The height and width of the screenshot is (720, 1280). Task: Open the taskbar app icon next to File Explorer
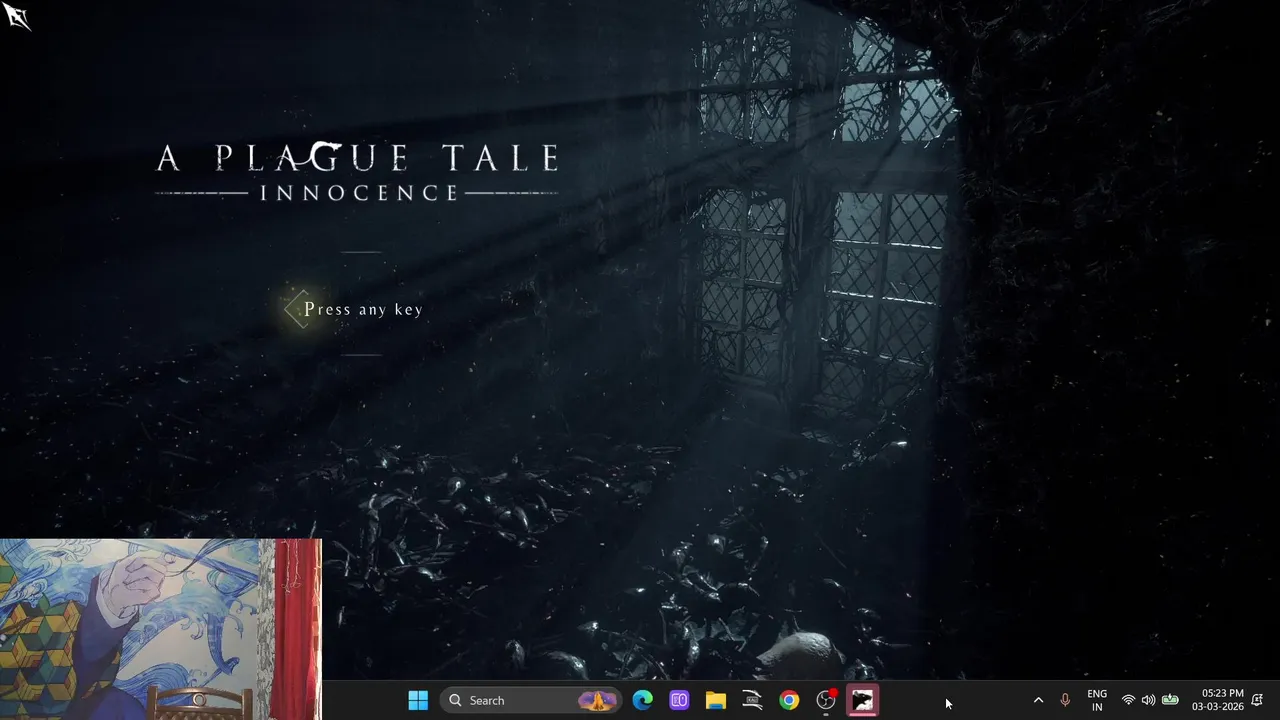753,700
